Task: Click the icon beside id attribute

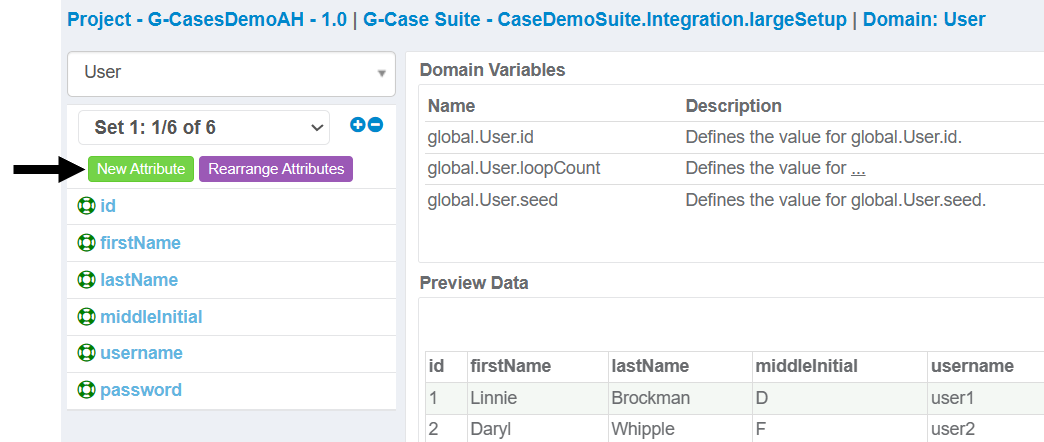Action: [x=86, y=206]
